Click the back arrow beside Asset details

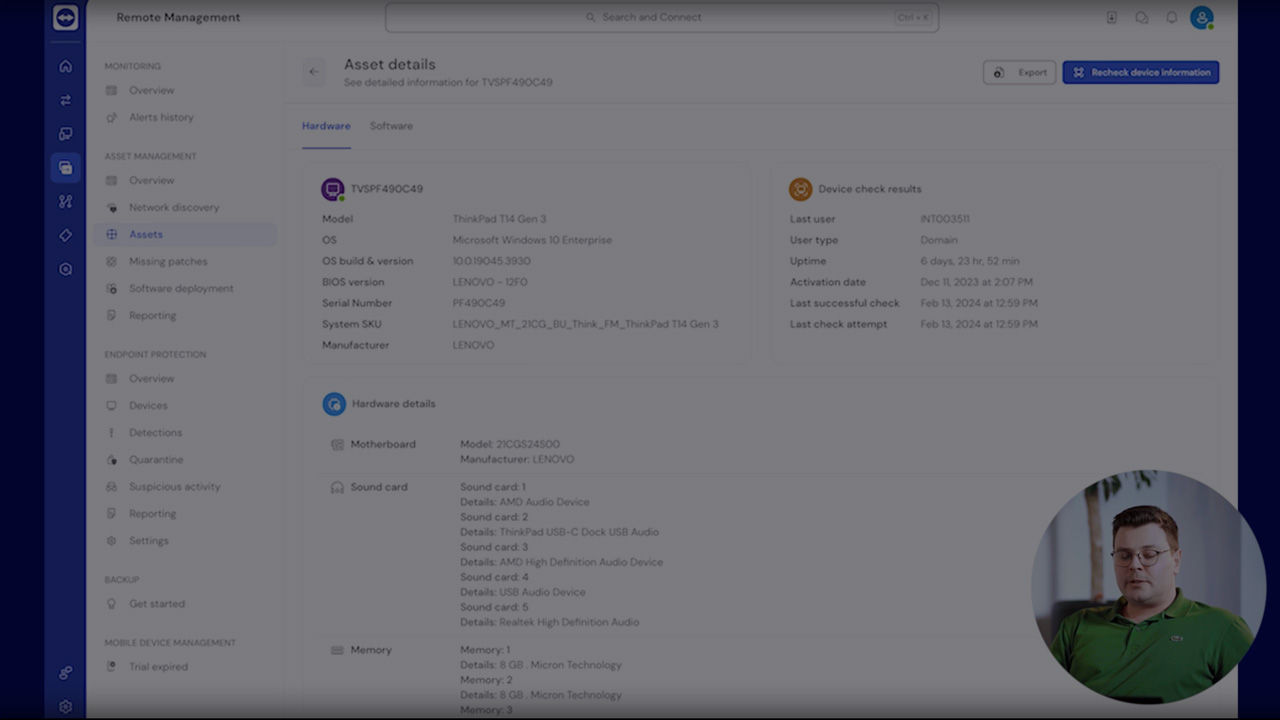point(314,72)
